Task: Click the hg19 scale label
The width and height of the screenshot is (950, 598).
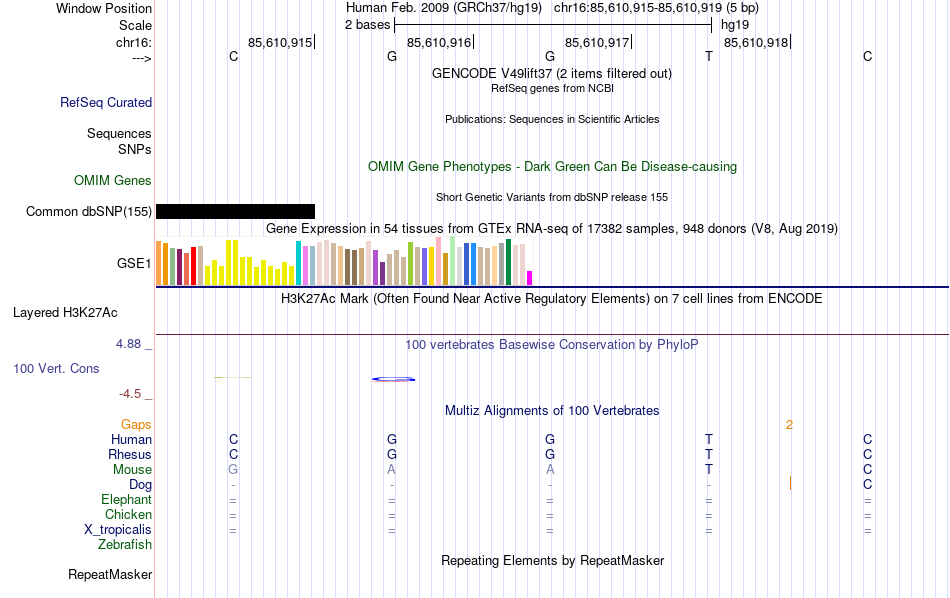Action: coord(735,25)
